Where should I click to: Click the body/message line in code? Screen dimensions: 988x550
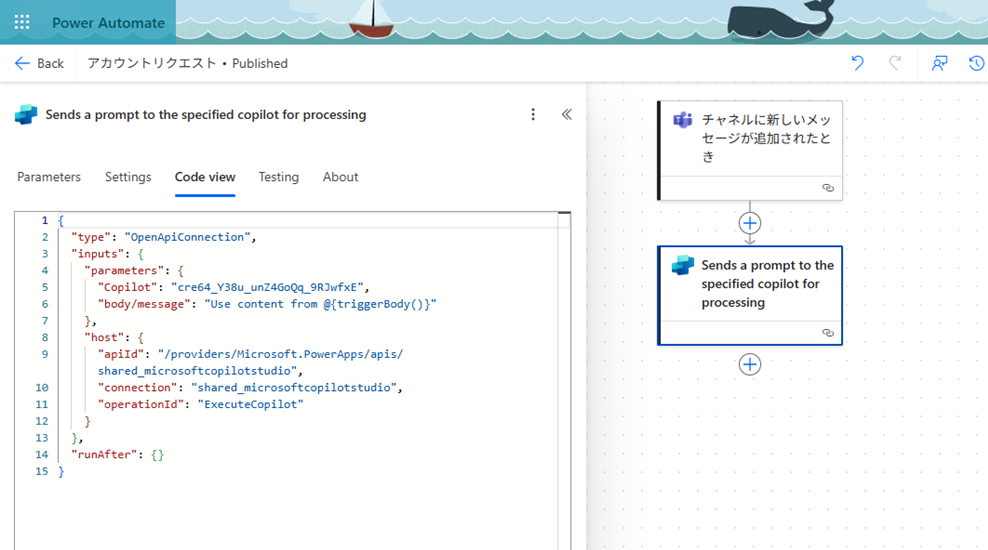(267, 304)
